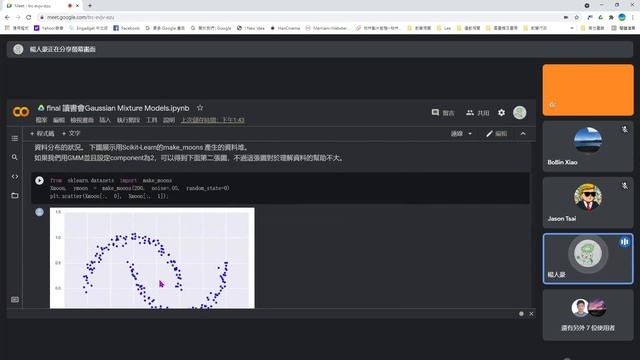640x360 pixels.
Task: Open the Engadget bookmark
Action: [89, 28]
